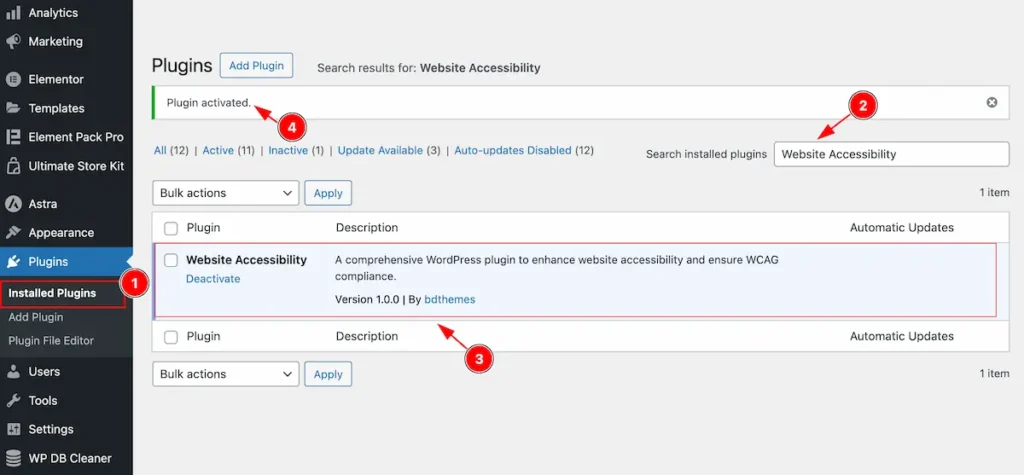Click the Search installed plugins field

point(891,154)
